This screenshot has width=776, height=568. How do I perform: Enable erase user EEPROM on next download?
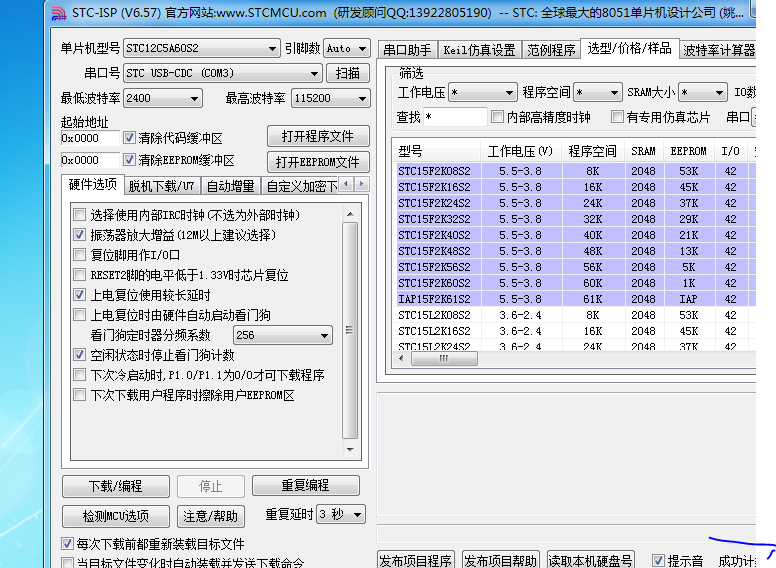(x=79, y=395)
